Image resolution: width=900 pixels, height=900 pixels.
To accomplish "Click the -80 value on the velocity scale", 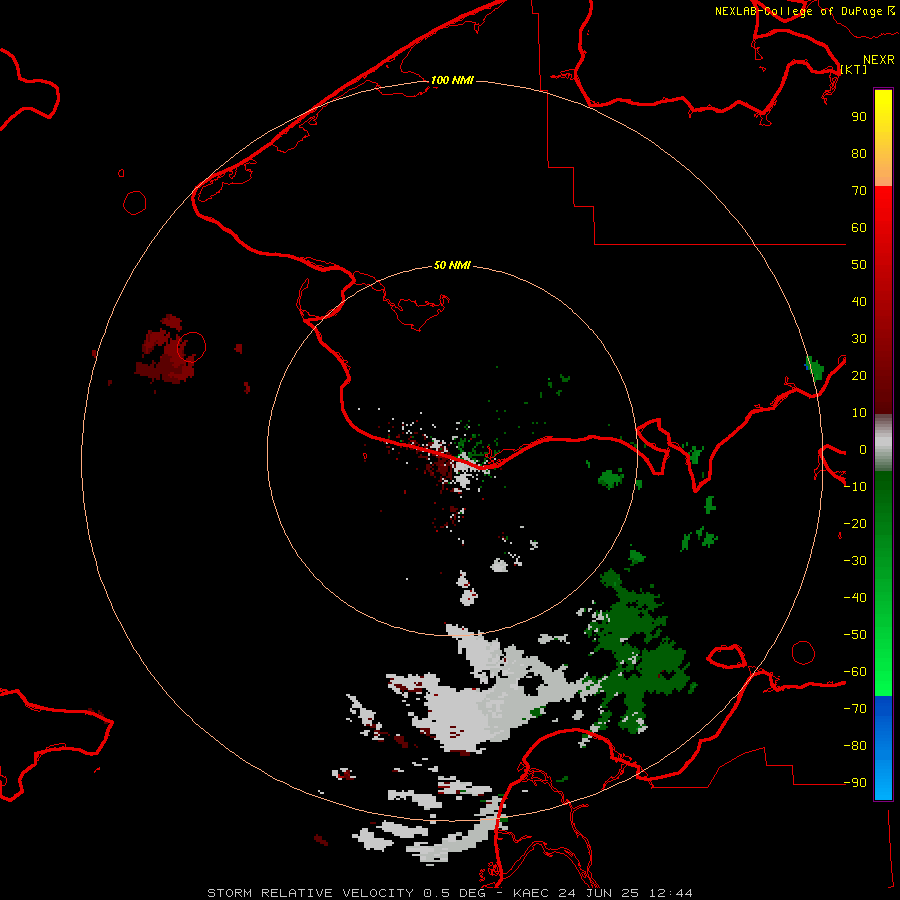I will coord(855,746).
